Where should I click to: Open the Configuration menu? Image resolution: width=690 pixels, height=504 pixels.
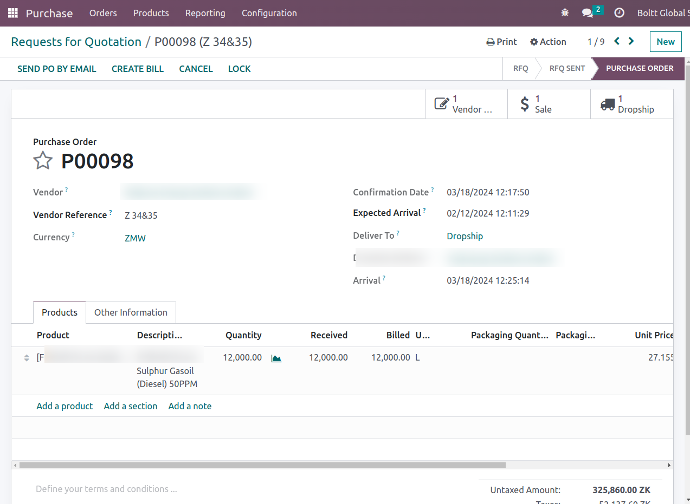pos(269,13)
